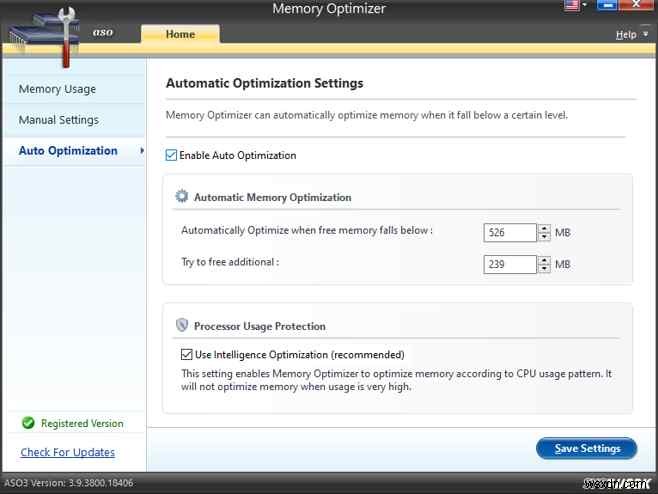This screenshot has height=494, width=658.
Task: Go to Manual Settings section
Action: tap(58, 120)
